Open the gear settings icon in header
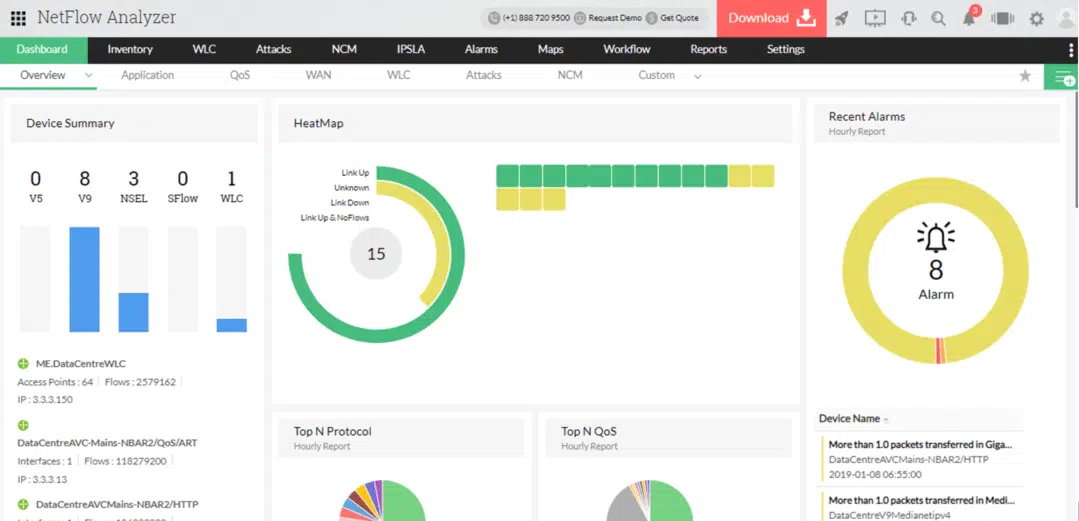 click(x=1036, y=18)
